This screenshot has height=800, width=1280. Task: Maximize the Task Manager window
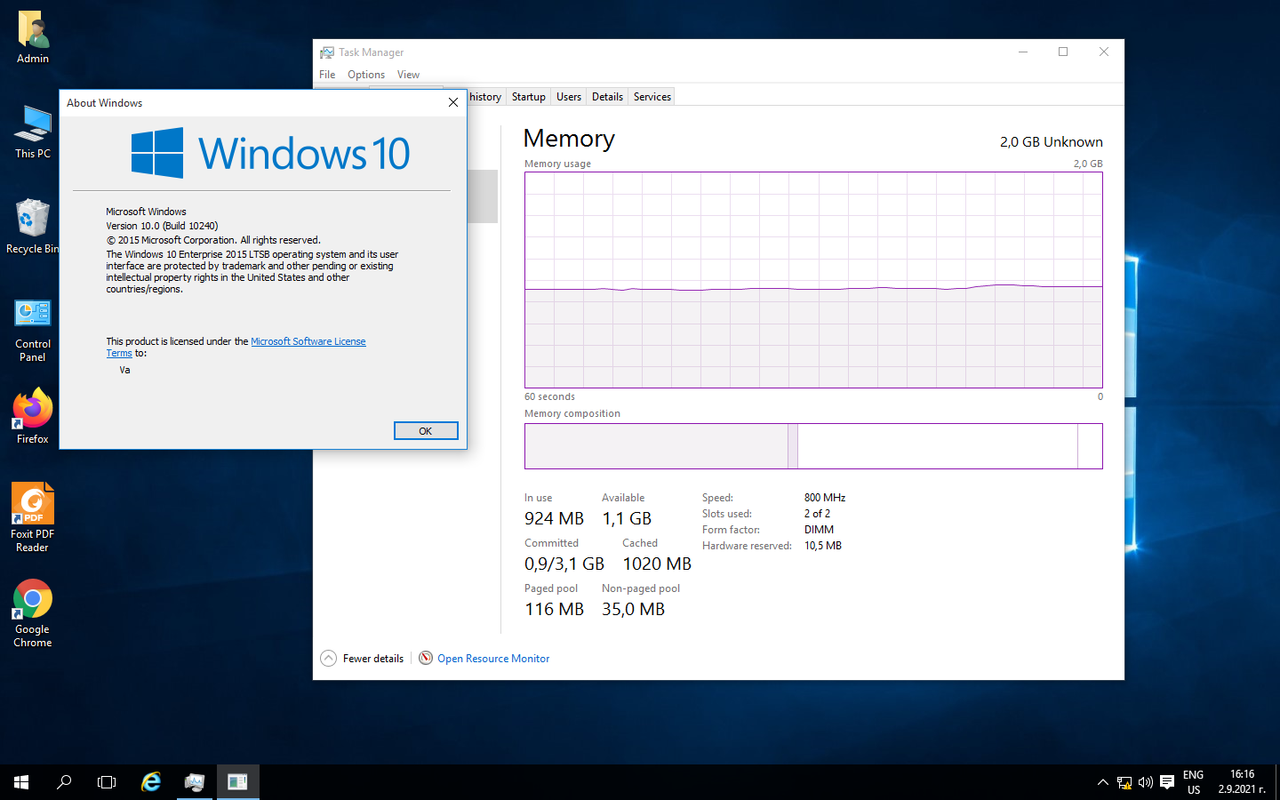(x=1063, y=52)
